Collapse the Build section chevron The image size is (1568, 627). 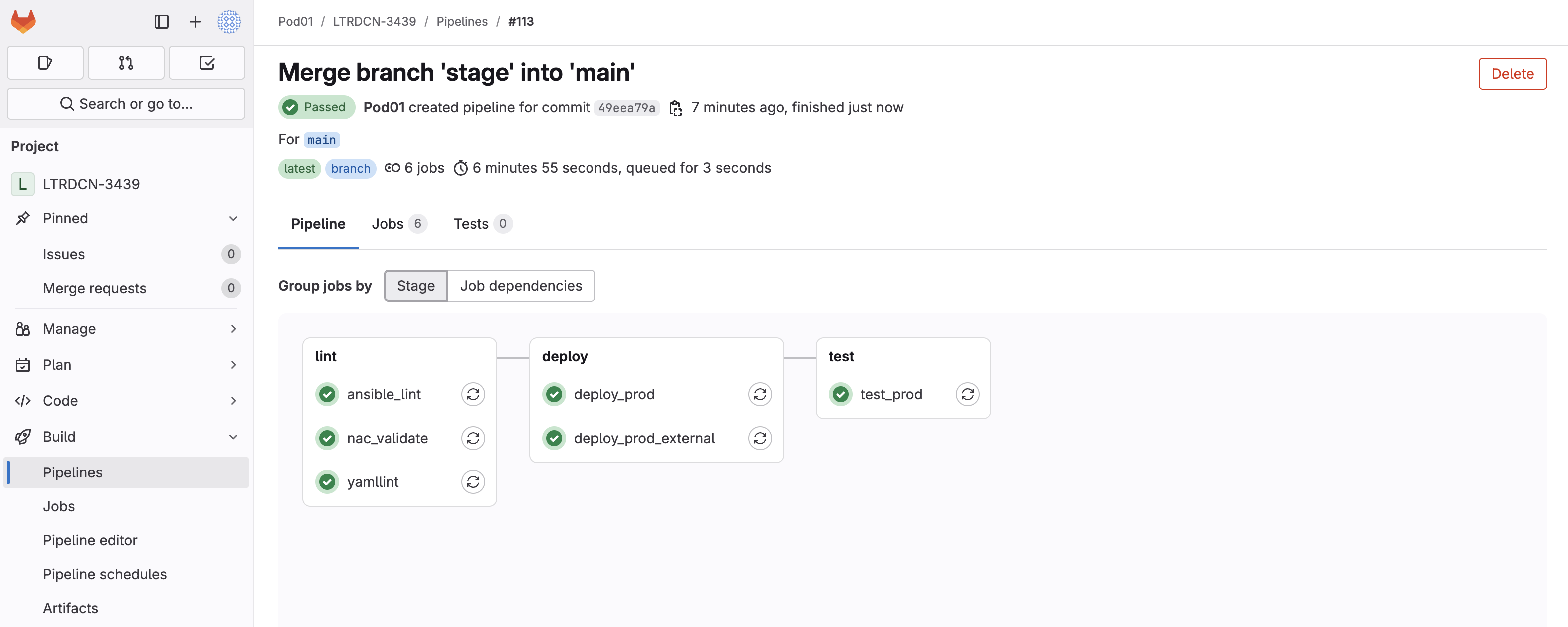pyautogui.click(x=233, y=437)
